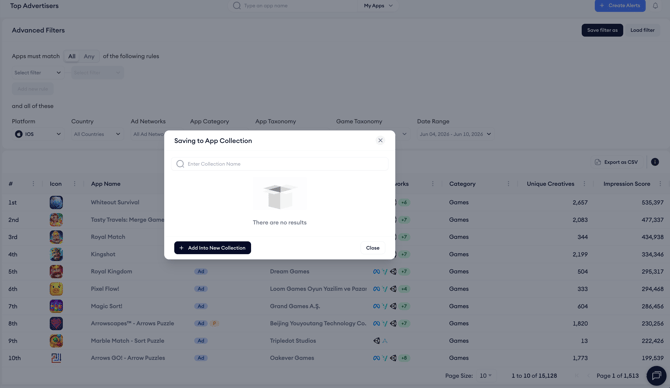Click the notification bell icon
The image size is (670, 388).
pos(655,6)
